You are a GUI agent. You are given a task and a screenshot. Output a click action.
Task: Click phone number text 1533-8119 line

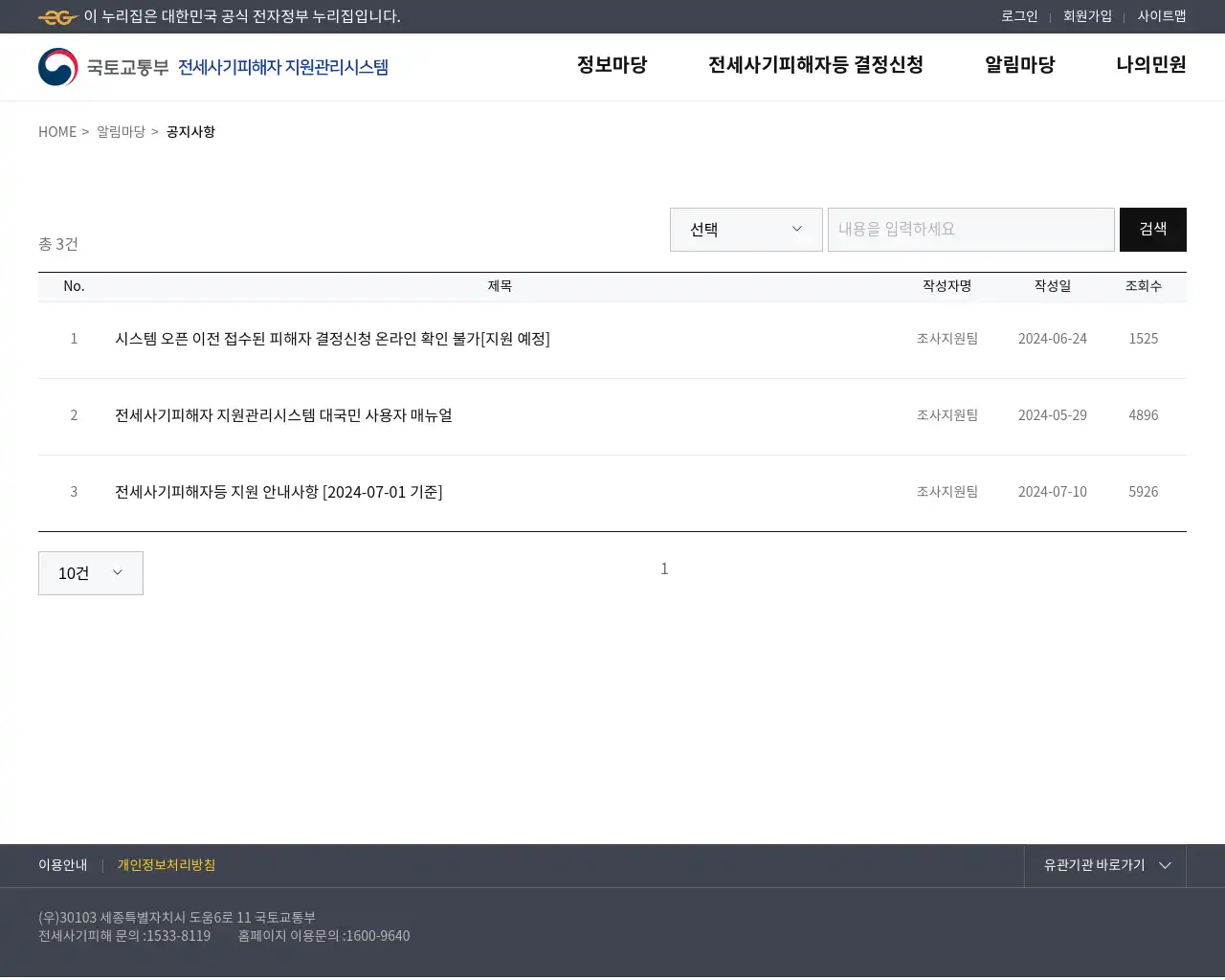[x=124, y=936]
